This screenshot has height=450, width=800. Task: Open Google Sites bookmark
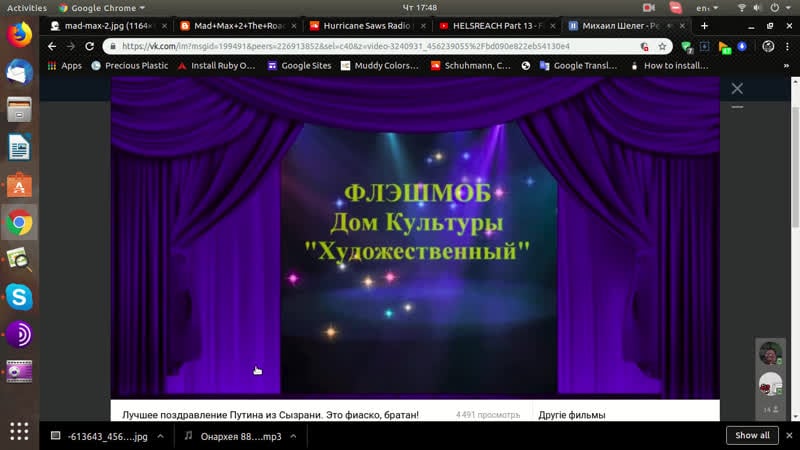click(299, 66)
